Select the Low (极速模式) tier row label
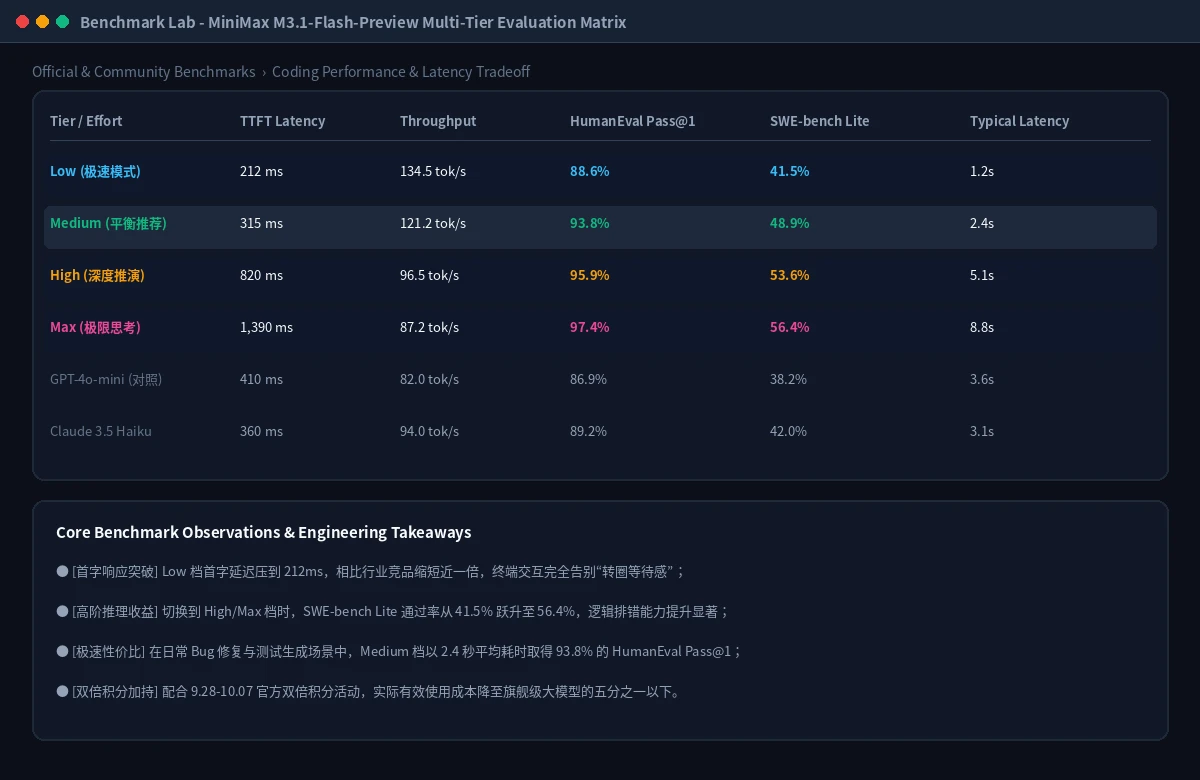This screenshot has height=780, width=1200. (95, 171)
